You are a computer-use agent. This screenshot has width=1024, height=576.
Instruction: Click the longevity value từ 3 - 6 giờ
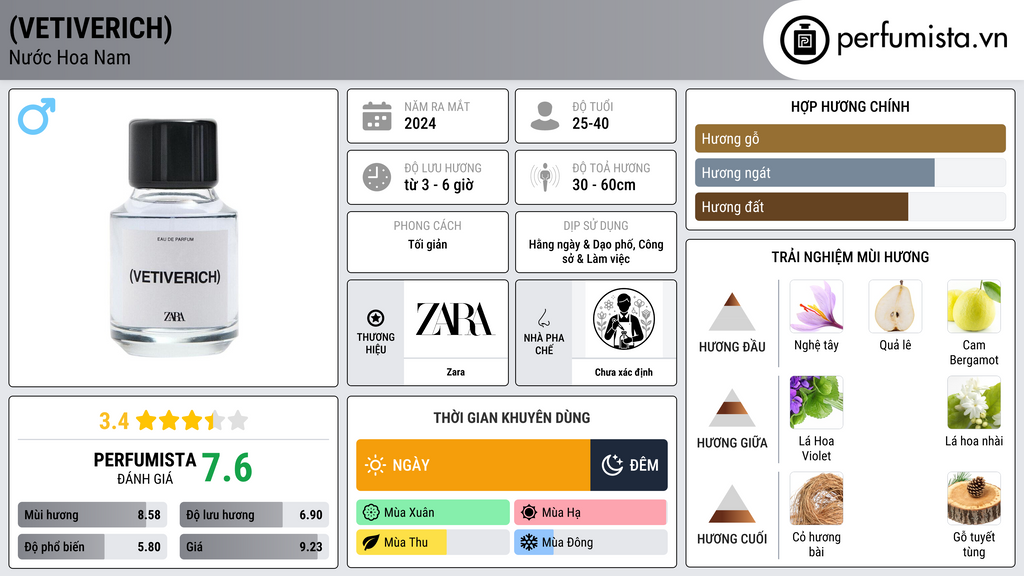439,185
